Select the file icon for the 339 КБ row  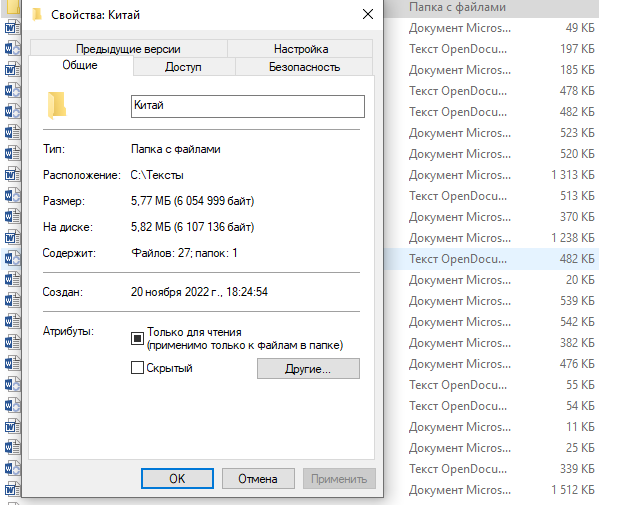pyautogui.click(x=12, y=469)
